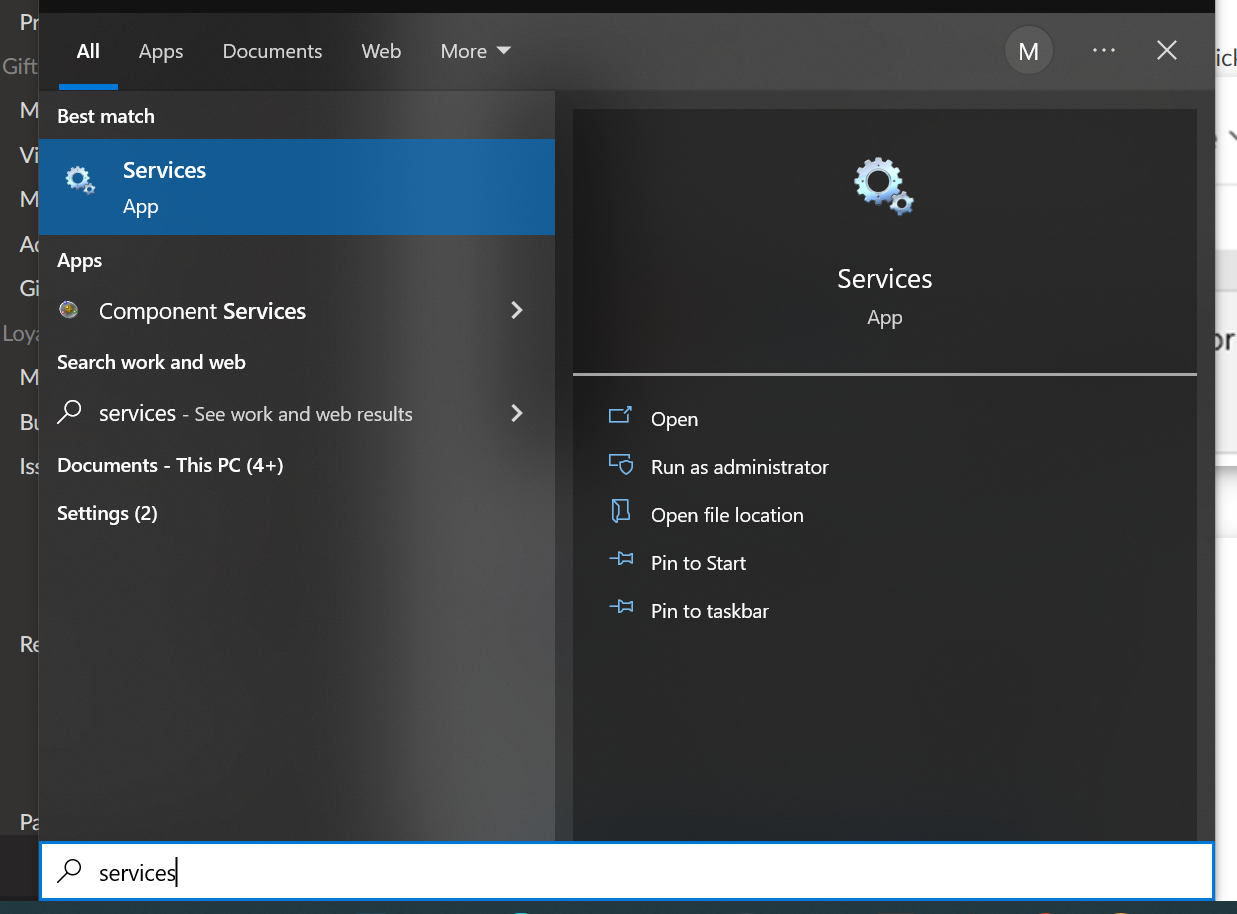Image resolution: width=1237 pixels, height=914 pixels.
Task: Open the three-dot options menu
Action: tap(1103, 50)
